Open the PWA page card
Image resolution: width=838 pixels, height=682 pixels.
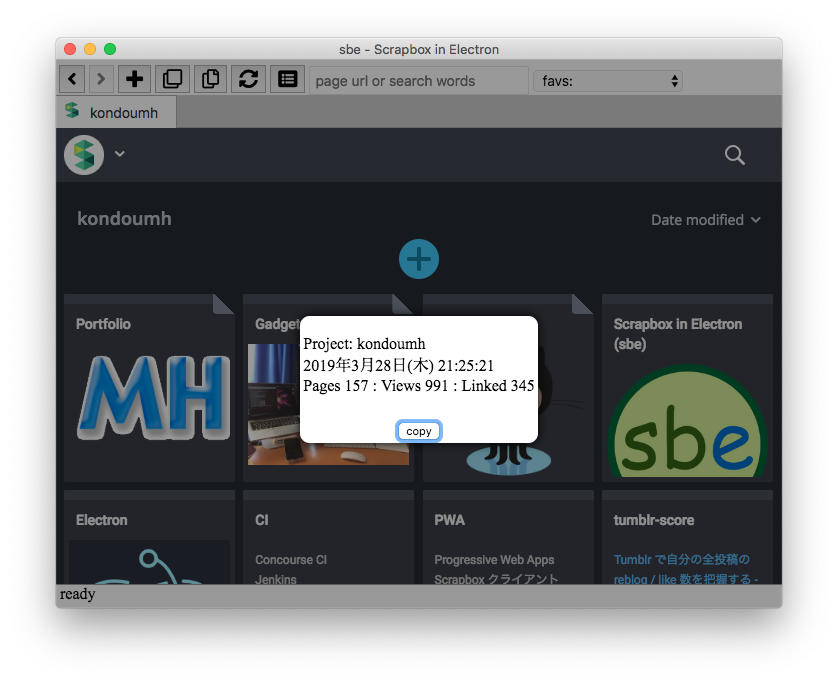(508, 537)
